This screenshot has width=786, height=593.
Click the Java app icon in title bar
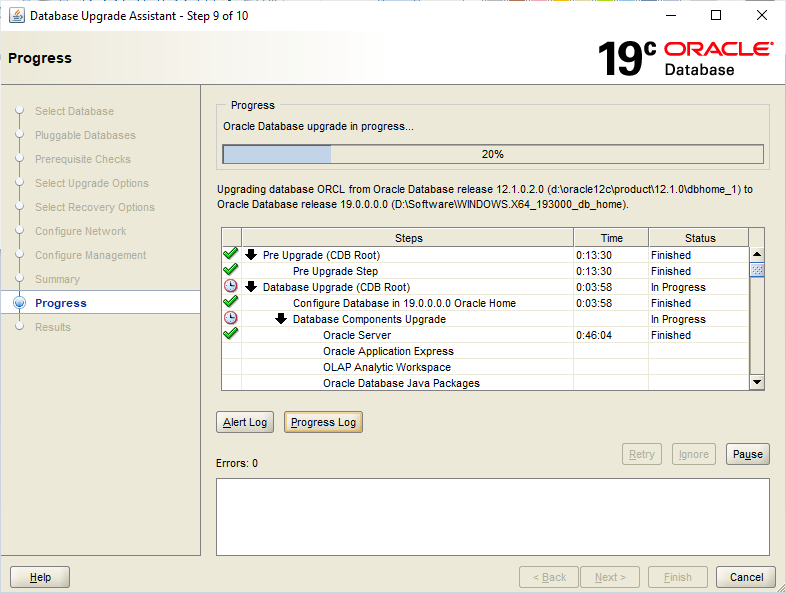pyautogui.click(x=17, y=16)
